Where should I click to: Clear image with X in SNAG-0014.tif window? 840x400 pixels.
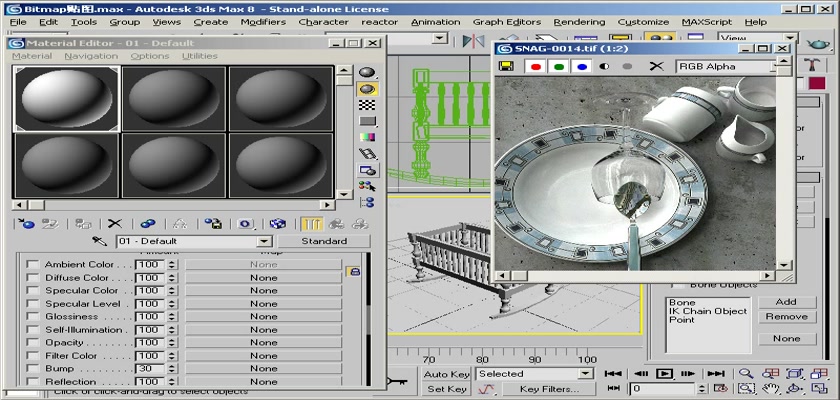pos(656,66)
